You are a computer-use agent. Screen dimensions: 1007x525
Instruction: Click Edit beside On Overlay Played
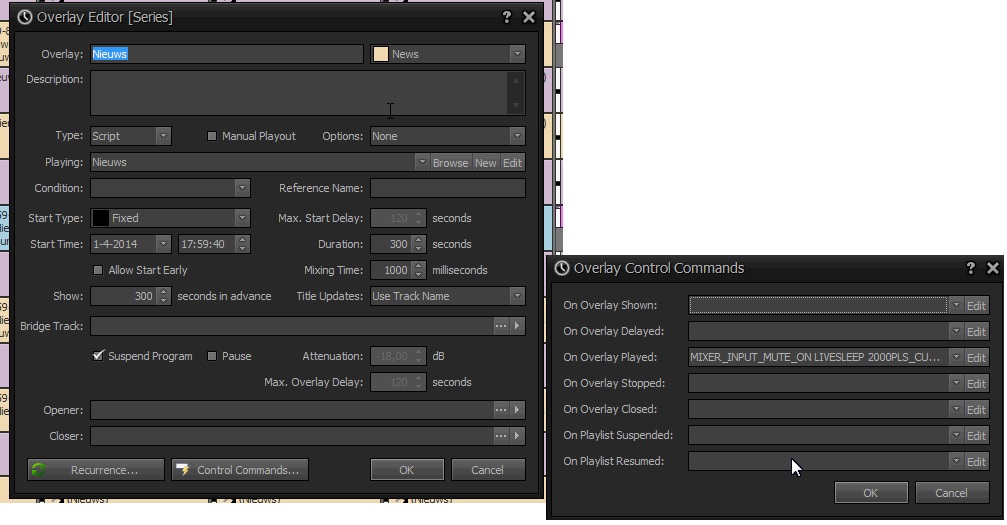[x=976, y=358]
